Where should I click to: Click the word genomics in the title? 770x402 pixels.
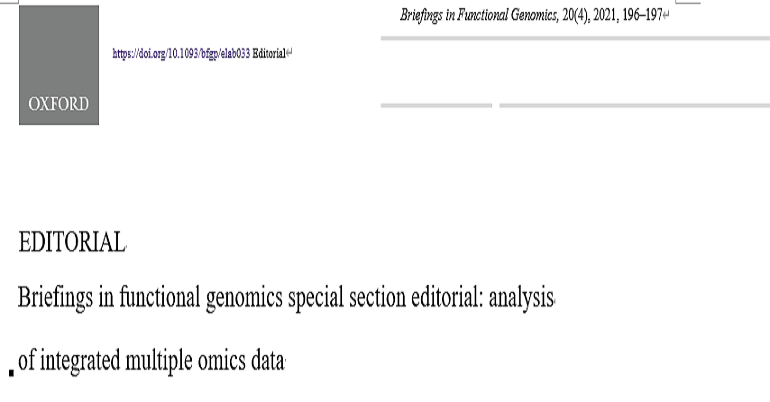click(x=244, y=298)
